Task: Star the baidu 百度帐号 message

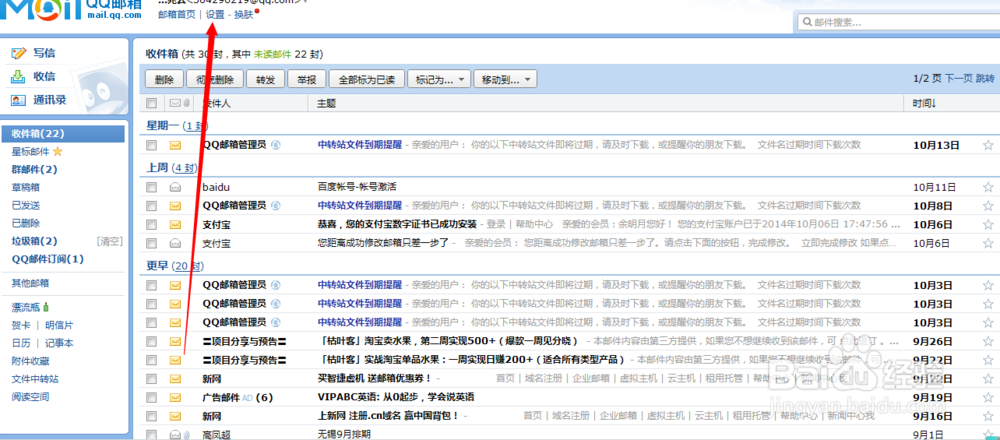Action: pyautogui.click(x=988, y=187)
